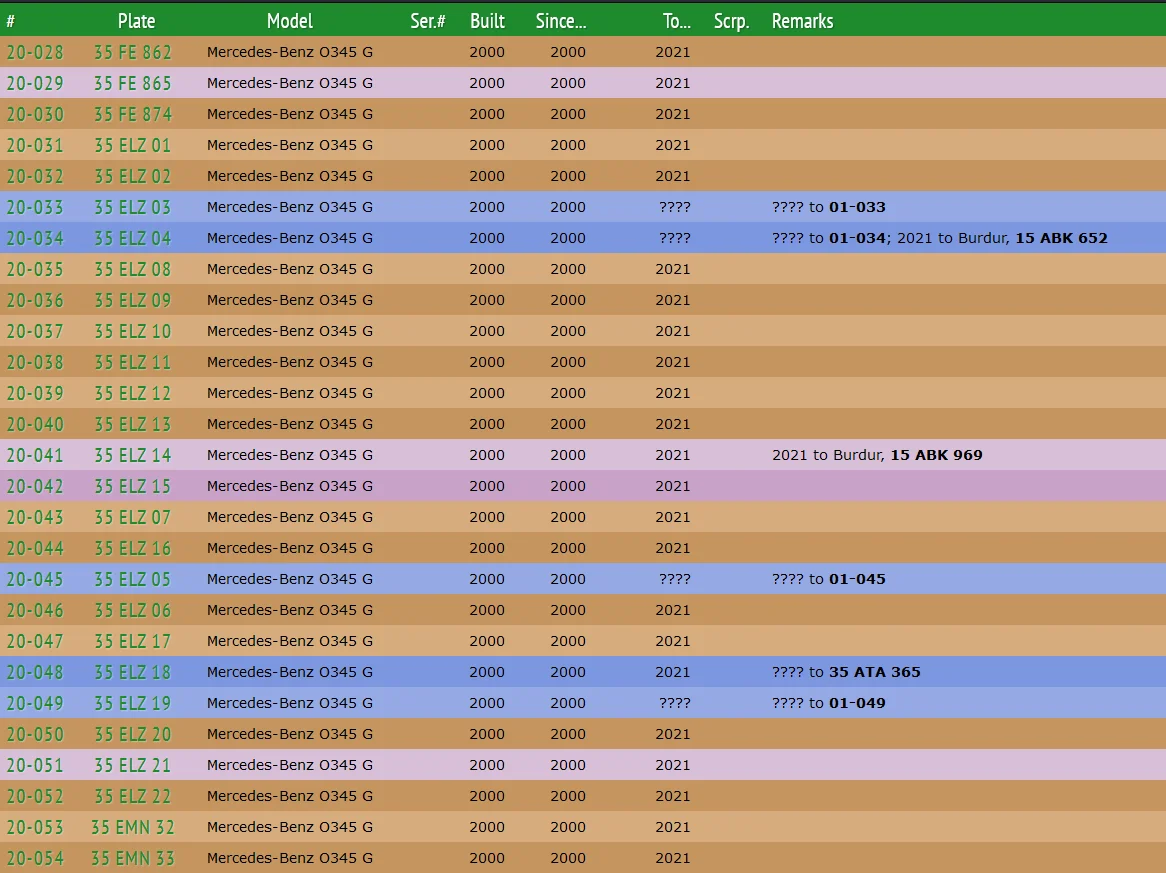This screenshot has height=873, width=1166.
Task: Open fleet number 20-045 link
Action: coord(35,579)
